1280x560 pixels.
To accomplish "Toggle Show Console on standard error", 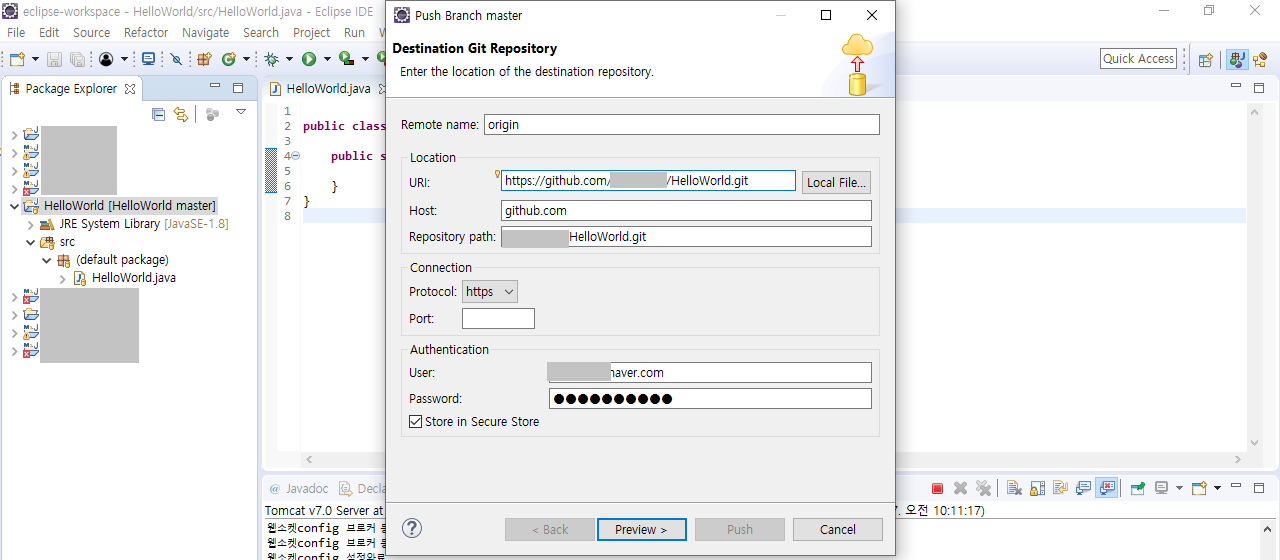I will pos(1107,489).
